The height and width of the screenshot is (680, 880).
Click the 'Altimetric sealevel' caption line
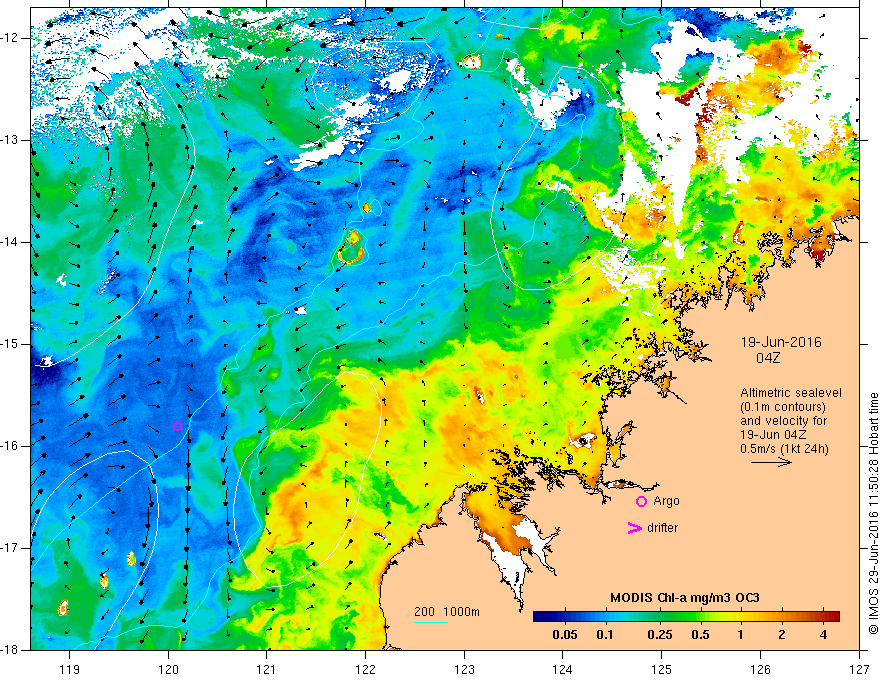click(791, 393)
